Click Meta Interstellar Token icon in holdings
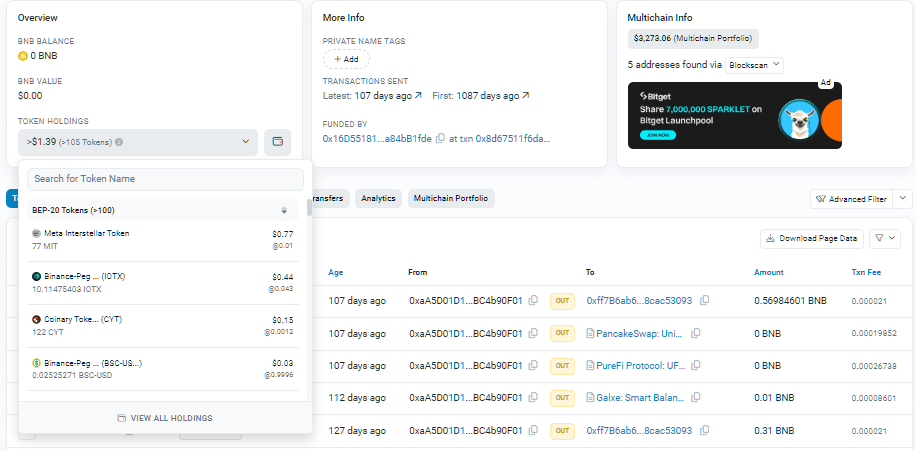This screenshot has width=916, height=451. click(37, 233)
